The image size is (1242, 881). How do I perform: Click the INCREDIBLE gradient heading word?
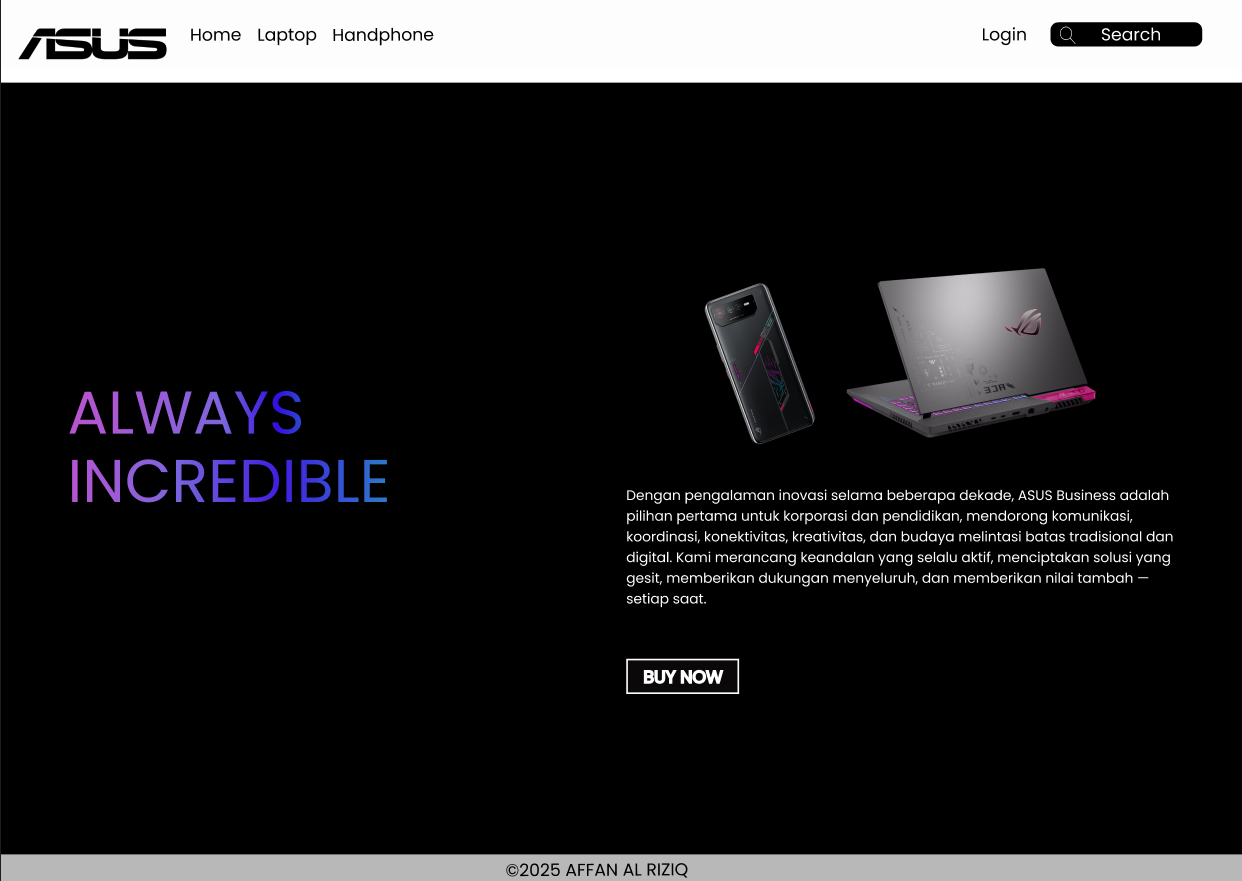228,481
